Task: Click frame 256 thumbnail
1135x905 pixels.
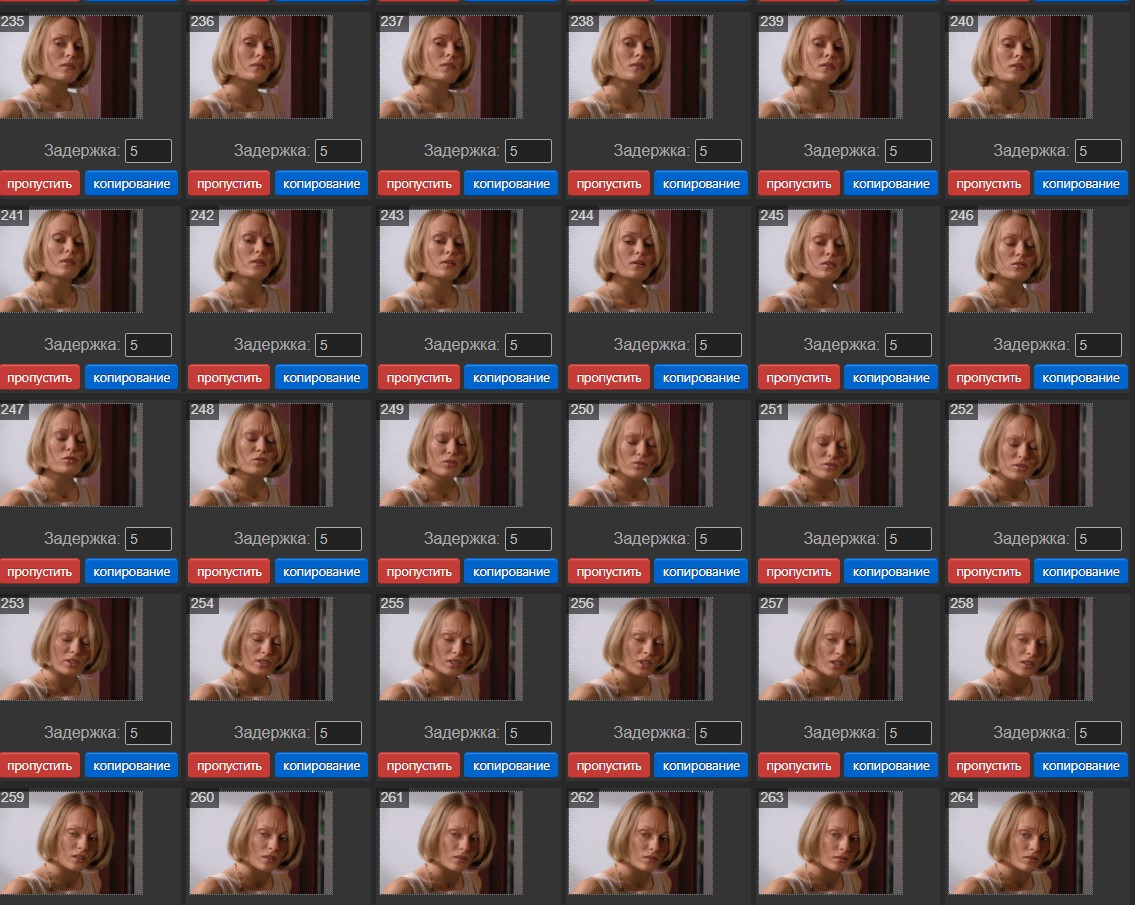Action: (641, 649)
